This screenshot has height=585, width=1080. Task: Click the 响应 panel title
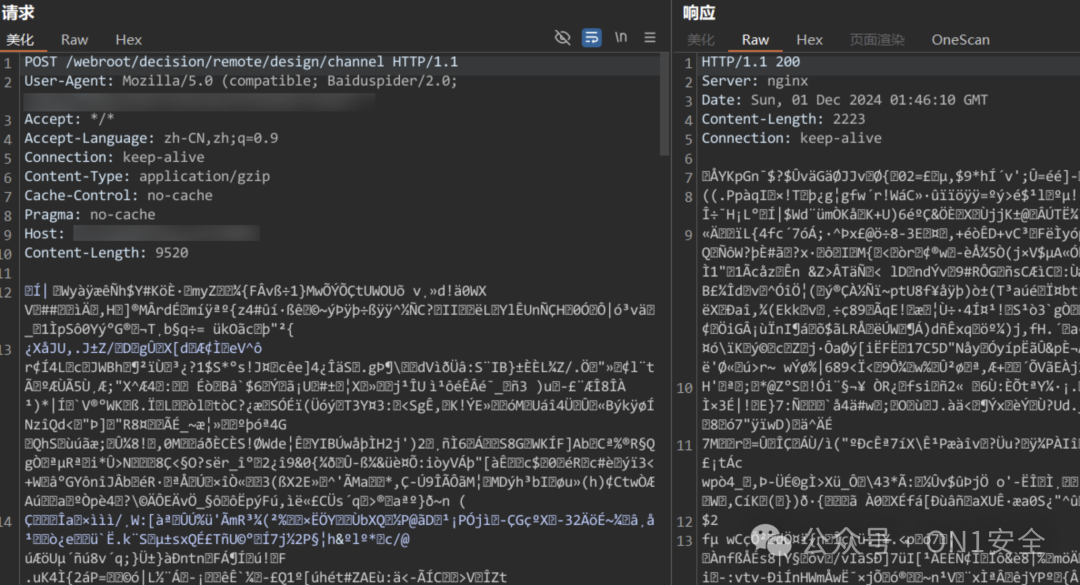point(699,12)
